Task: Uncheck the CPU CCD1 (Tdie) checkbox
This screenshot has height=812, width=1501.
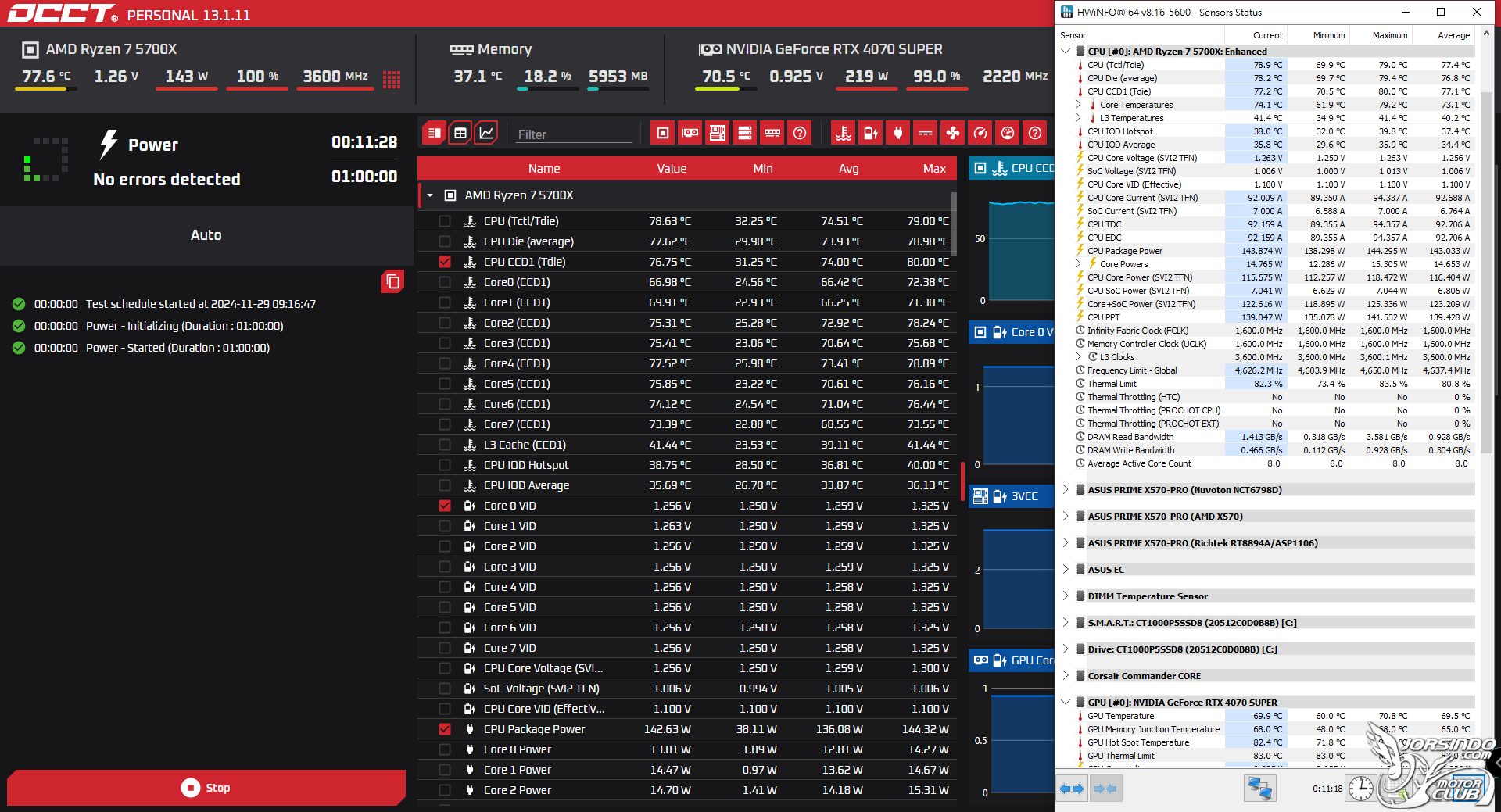Action: click(x=445, y=262)
